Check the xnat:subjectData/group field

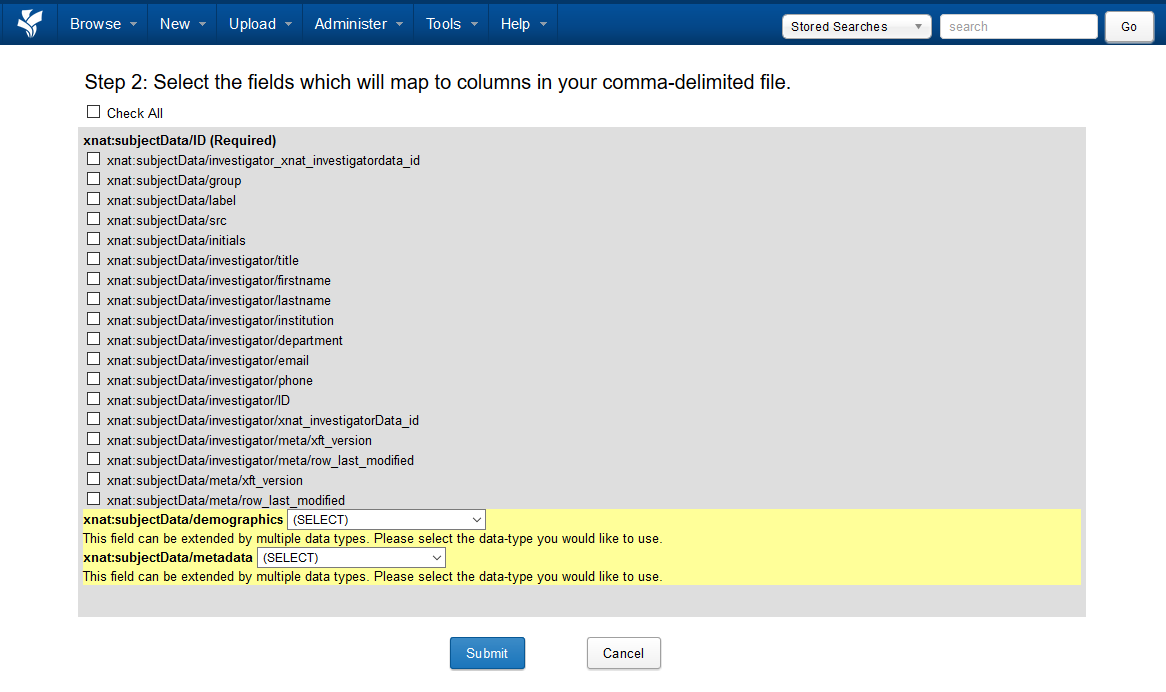pyautogui.click(x=94, y=179)
